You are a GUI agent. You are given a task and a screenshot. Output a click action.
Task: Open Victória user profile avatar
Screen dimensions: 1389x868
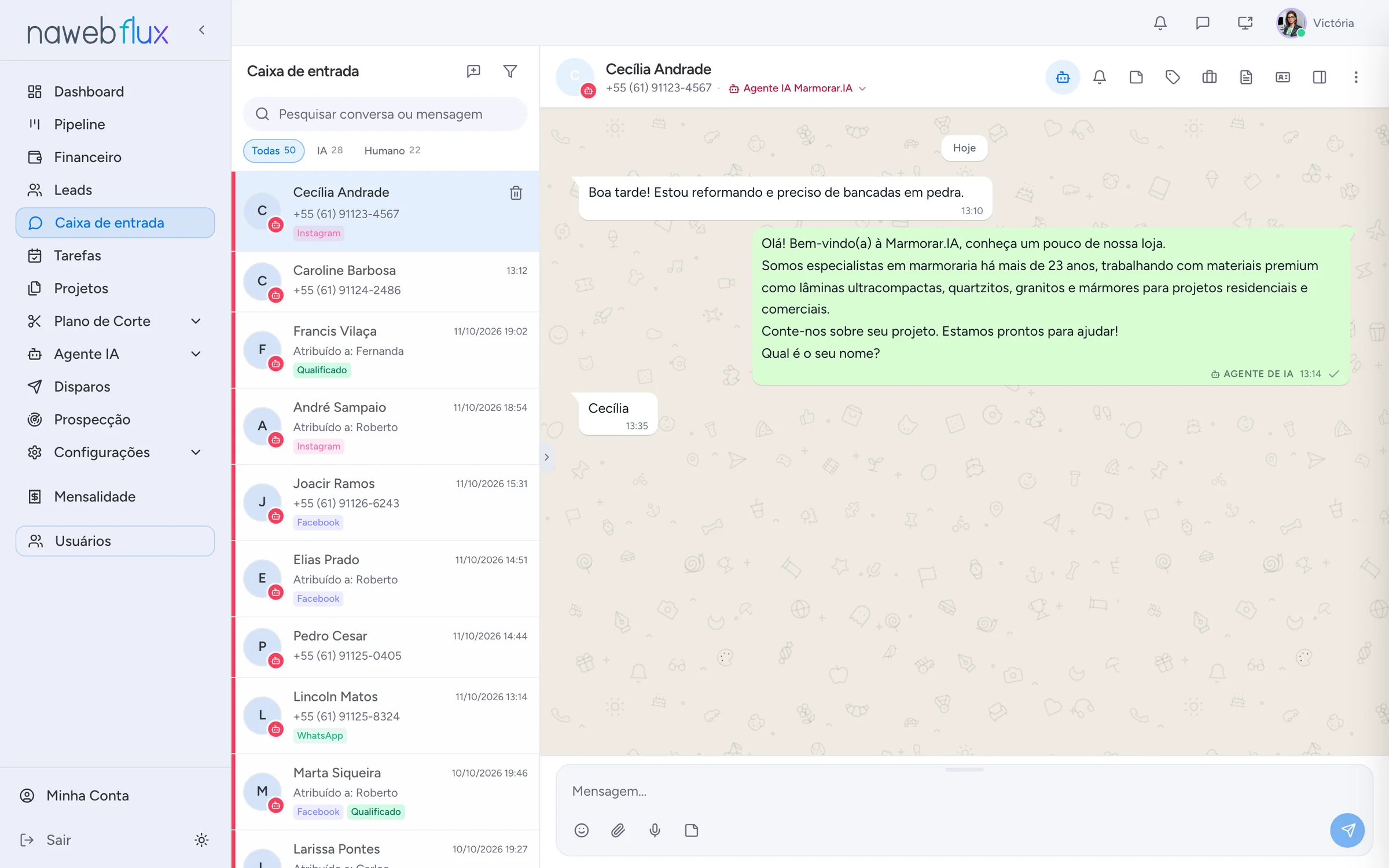coord(1291,23)
